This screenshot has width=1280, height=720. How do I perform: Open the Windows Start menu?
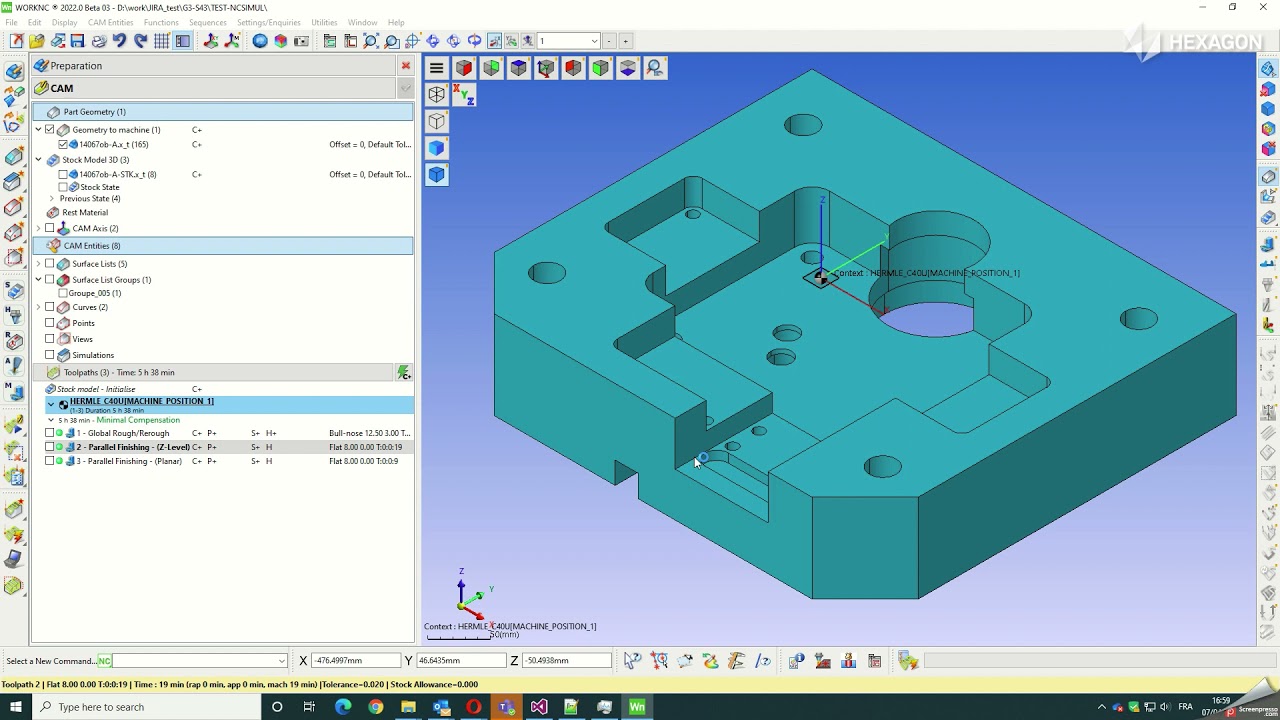click(16, 707)
